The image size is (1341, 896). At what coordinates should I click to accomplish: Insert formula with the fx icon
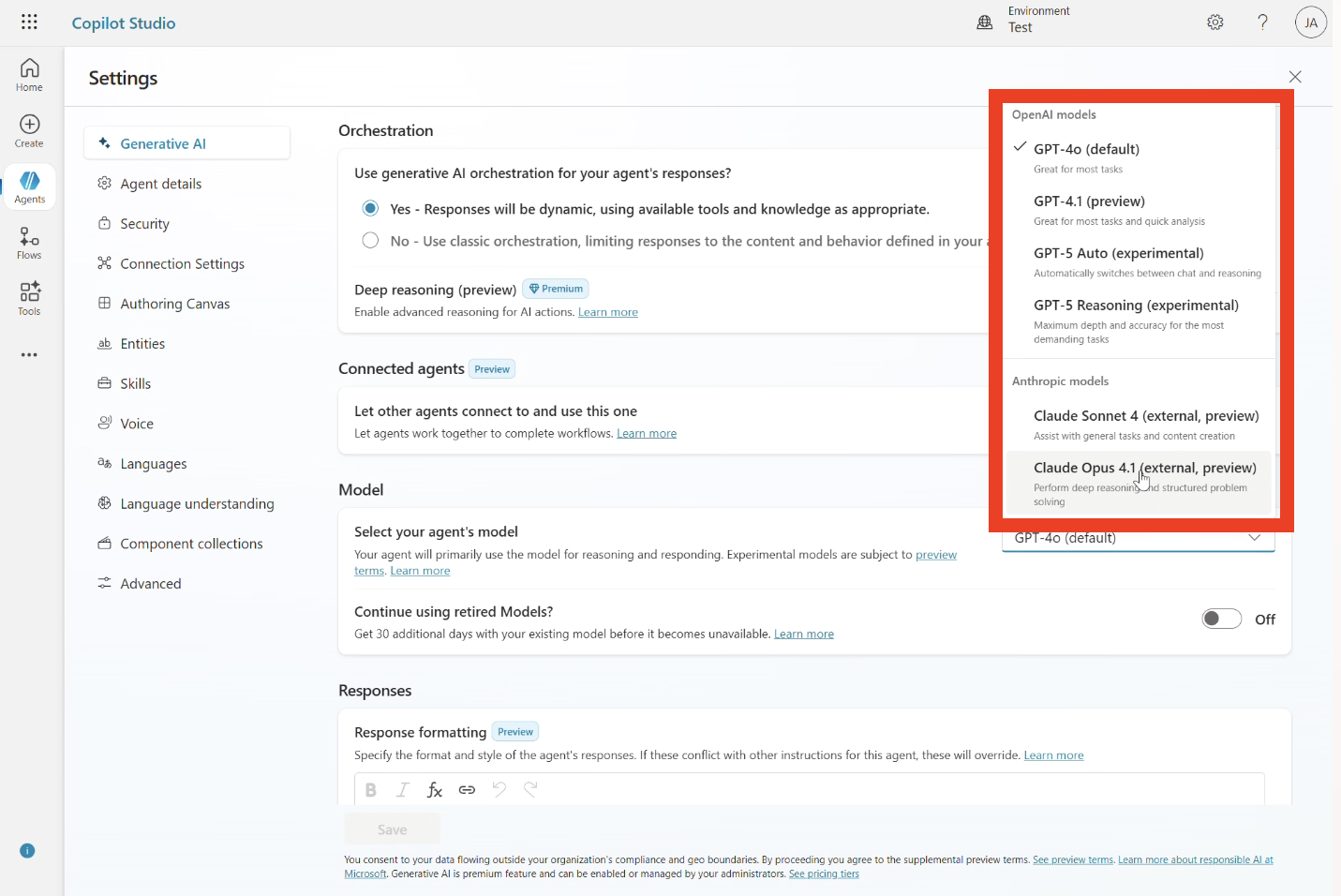[435, 790]
